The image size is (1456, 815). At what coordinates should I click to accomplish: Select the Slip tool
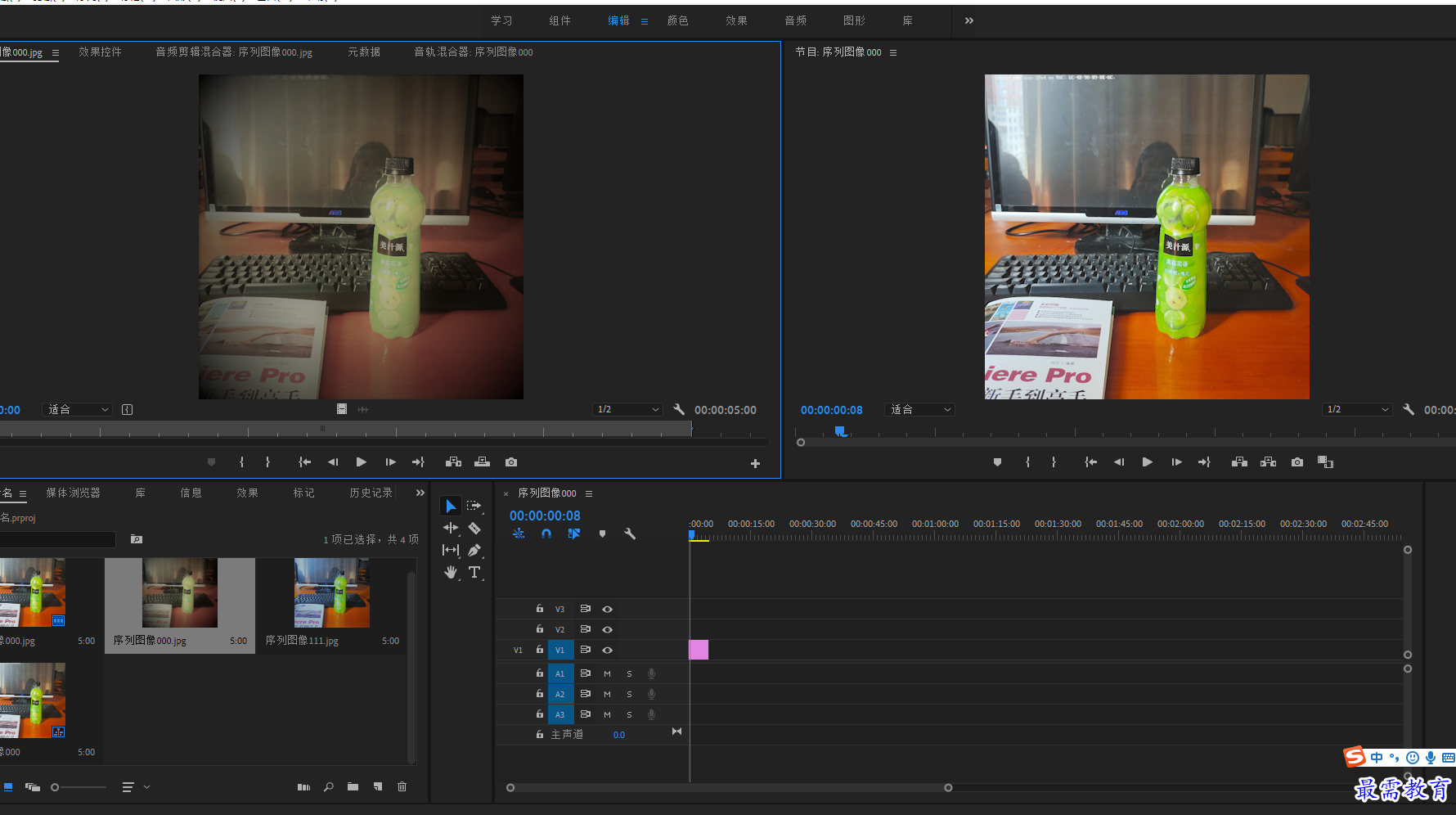451,550
